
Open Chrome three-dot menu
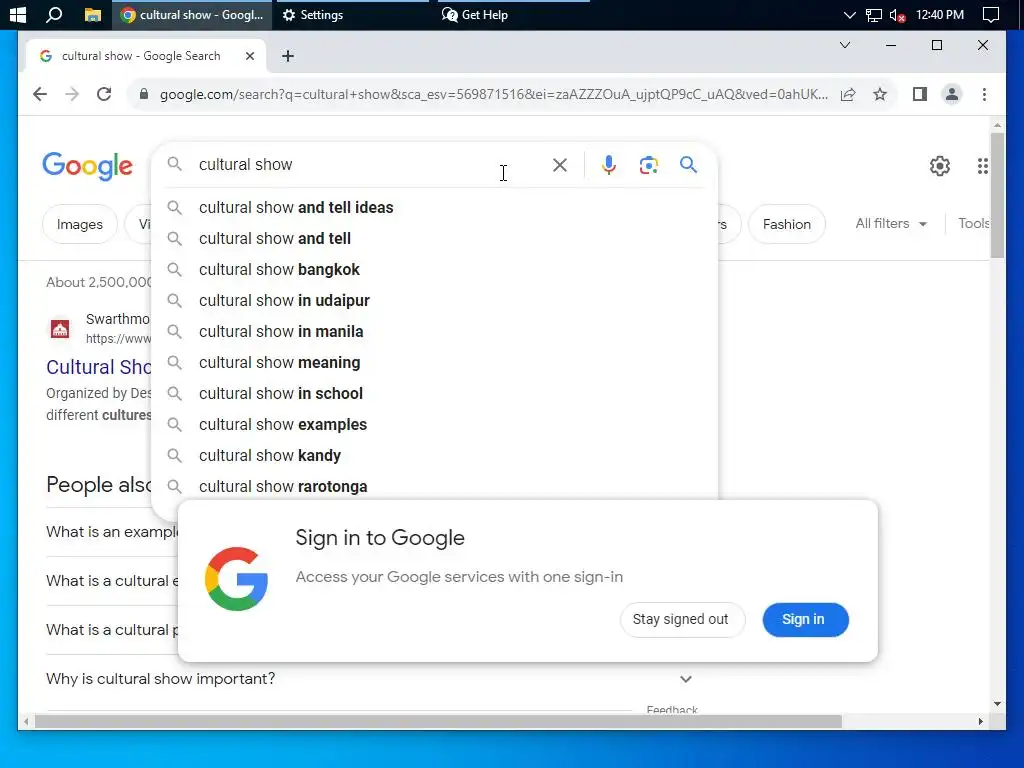point(984,94)
